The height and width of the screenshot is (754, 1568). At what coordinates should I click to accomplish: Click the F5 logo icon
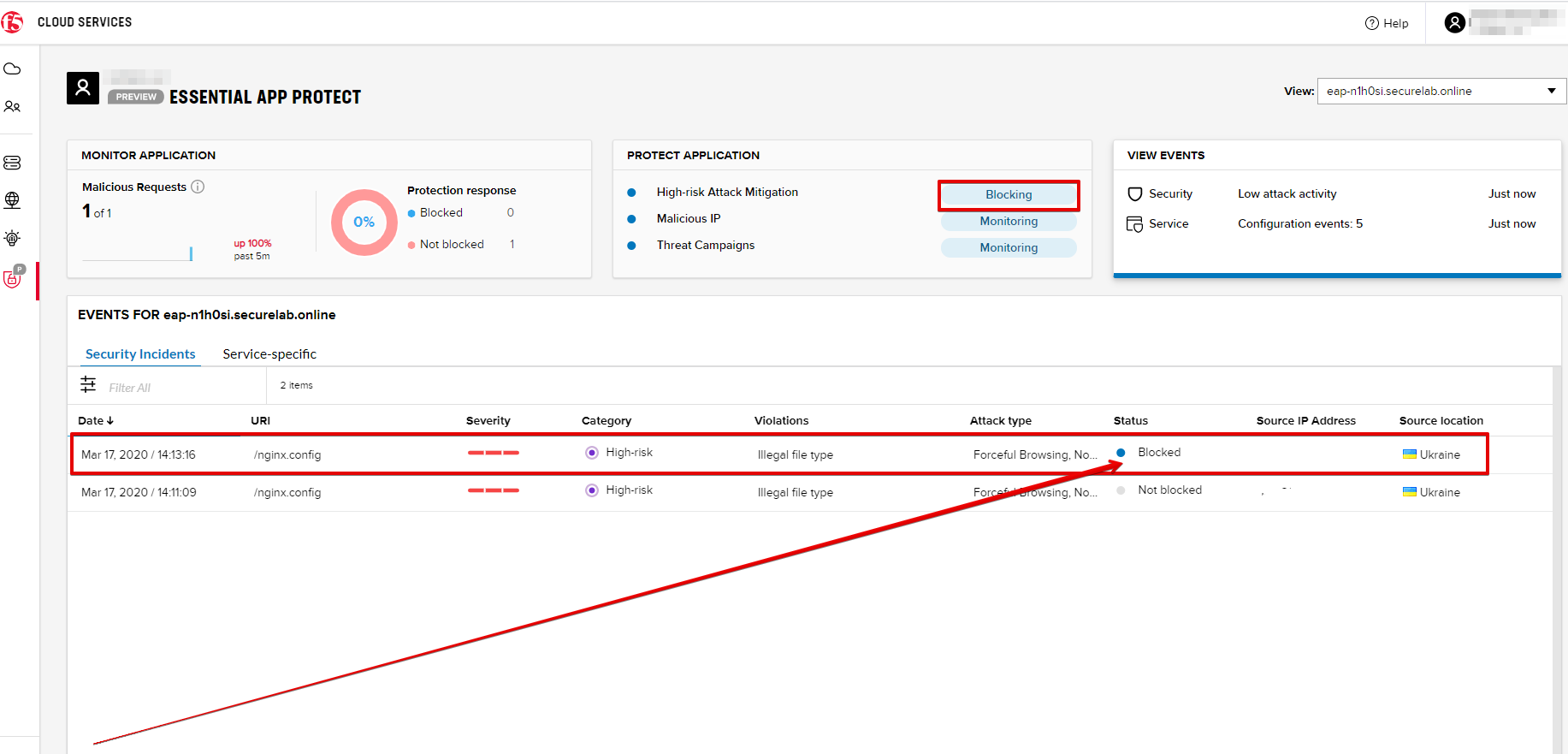(12, 22)
